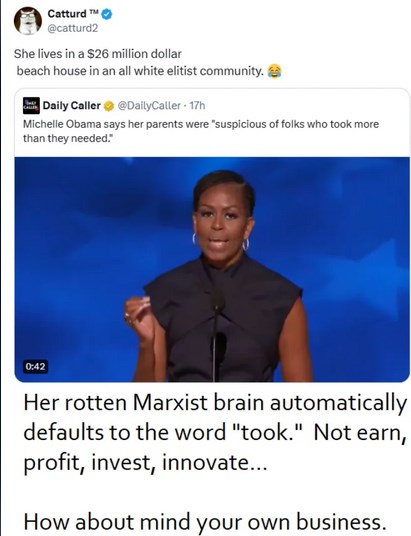Click the laughing-crying emoji in the tweet
Screen dimensions: 411x536
274,71
